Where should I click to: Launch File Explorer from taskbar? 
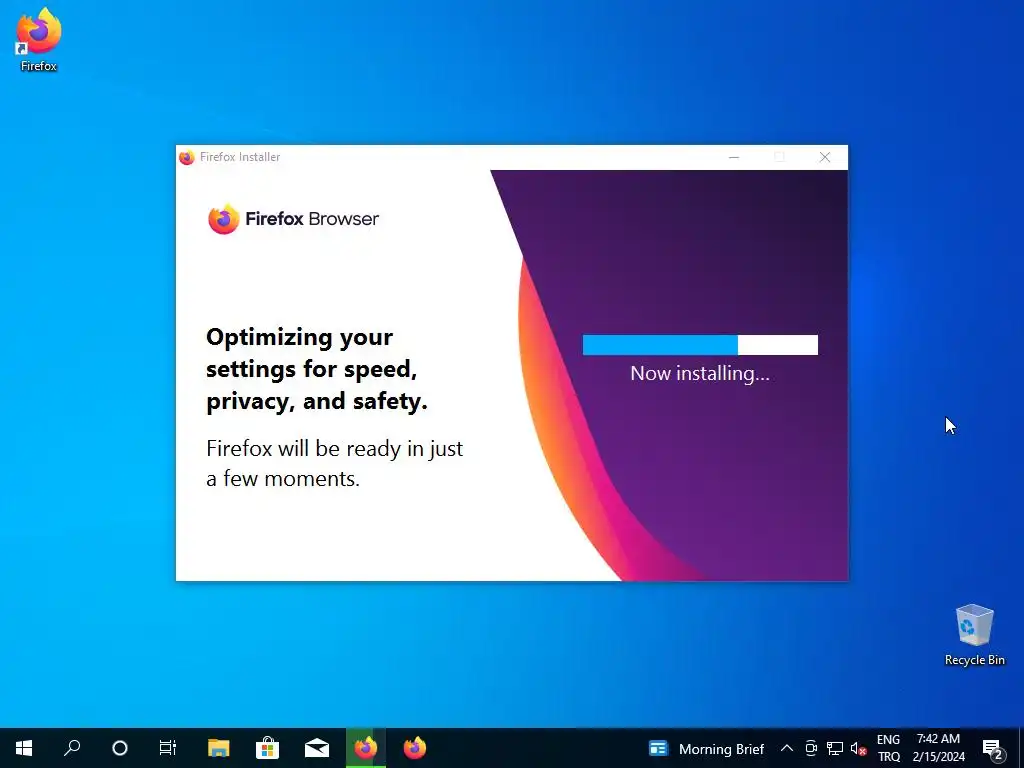219,748
